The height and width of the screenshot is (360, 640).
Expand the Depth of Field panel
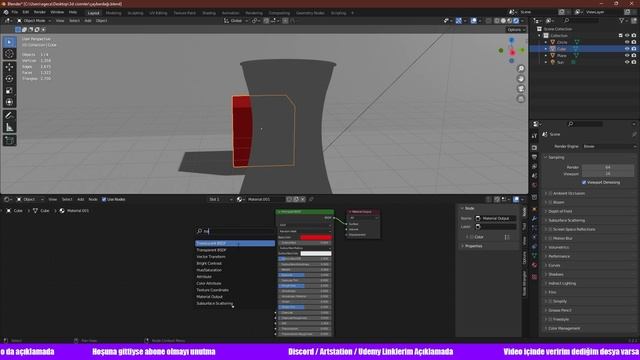point(560,211)
